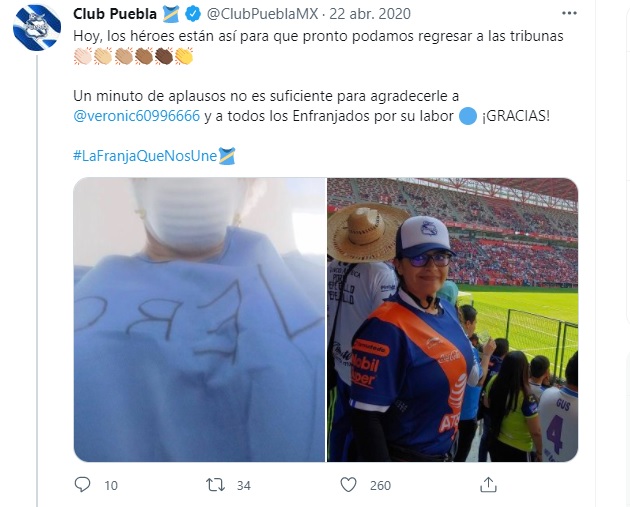View the masked nurse photo

pos(199,320)
